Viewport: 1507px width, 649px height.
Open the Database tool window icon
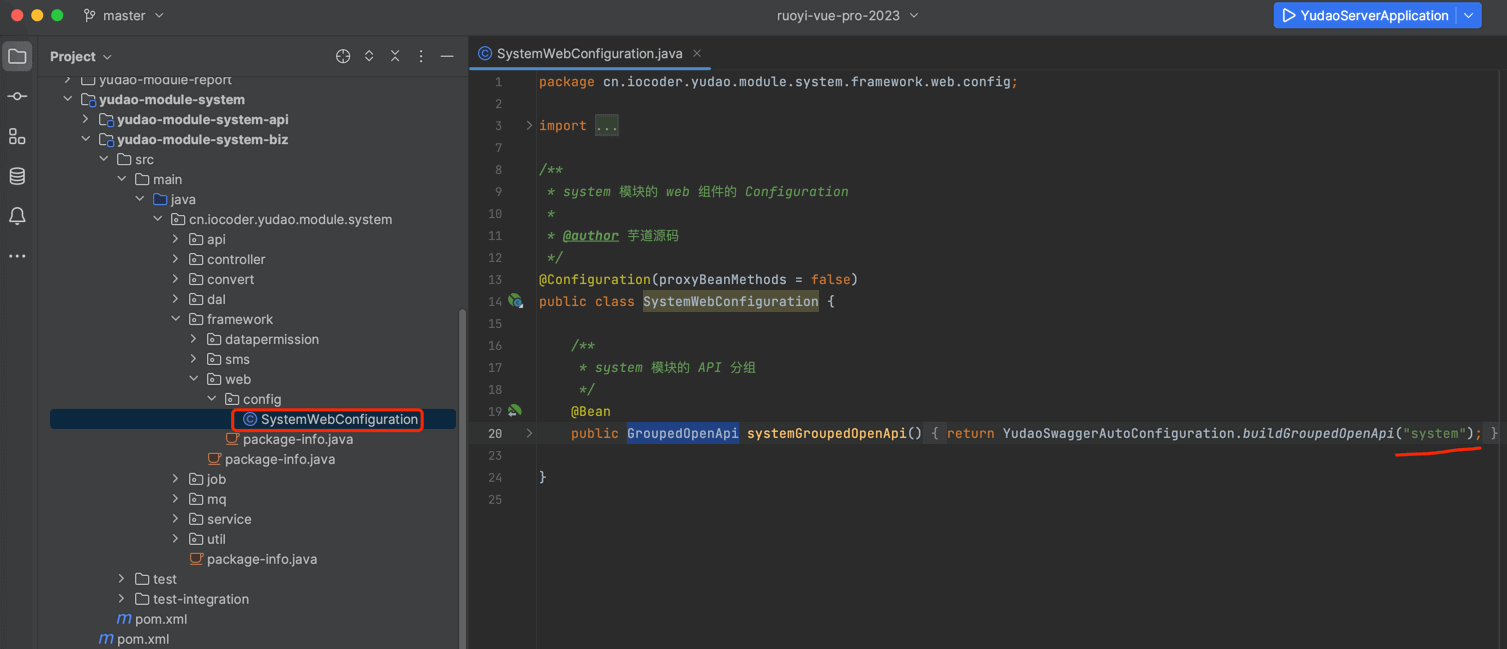coord(17,176)
